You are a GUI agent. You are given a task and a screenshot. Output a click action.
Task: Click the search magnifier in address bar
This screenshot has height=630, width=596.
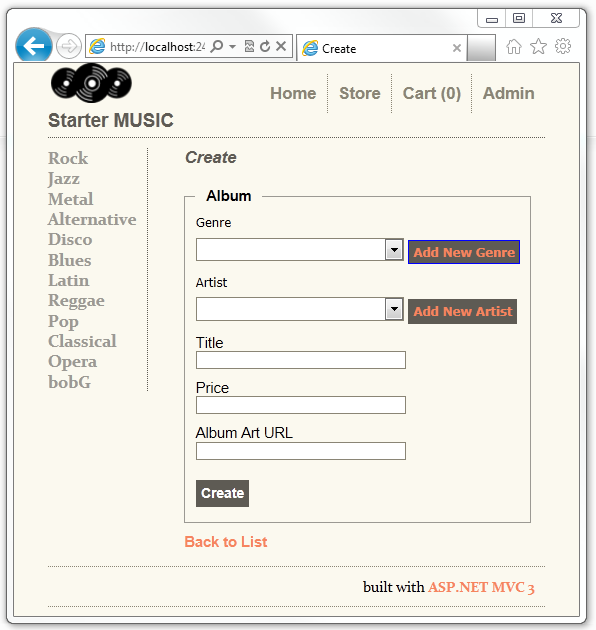point(217,46)
